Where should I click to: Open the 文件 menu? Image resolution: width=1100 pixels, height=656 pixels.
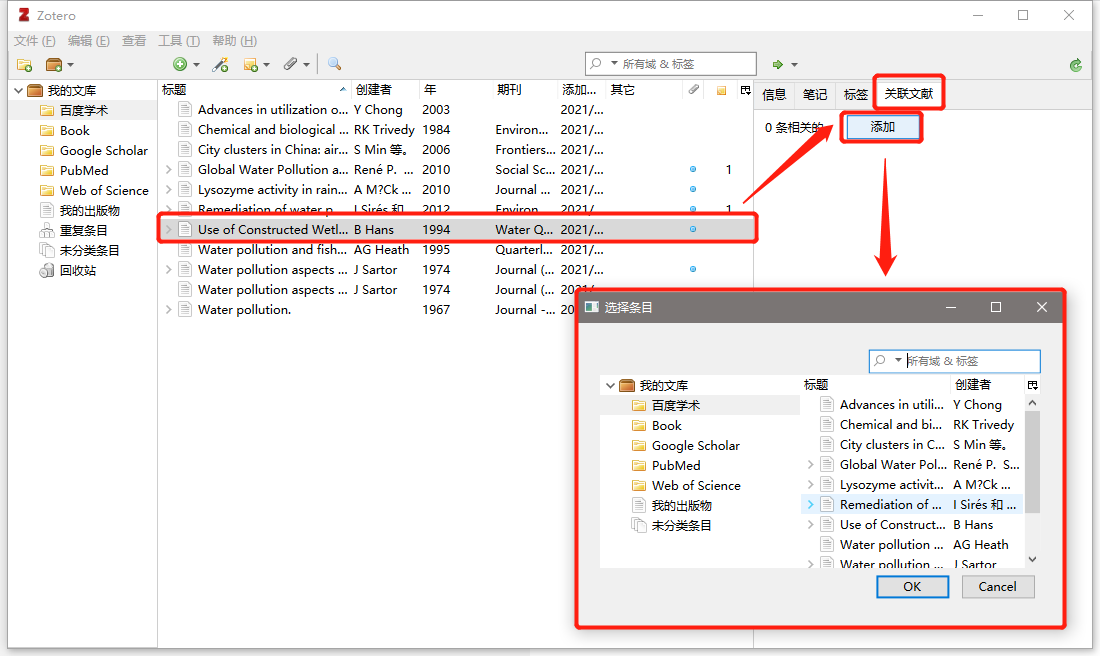34,41
